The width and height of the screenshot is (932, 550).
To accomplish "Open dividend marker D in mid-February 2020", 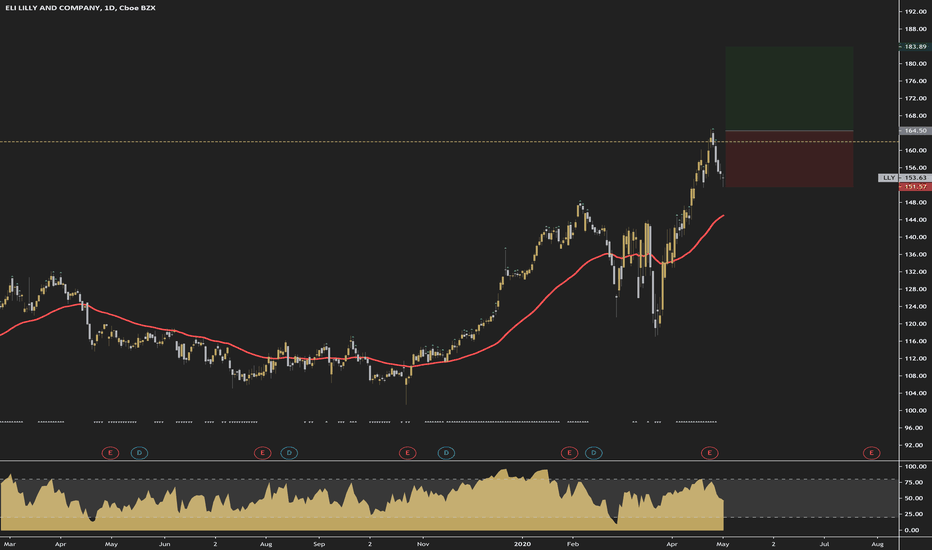I will pos(594,453).
